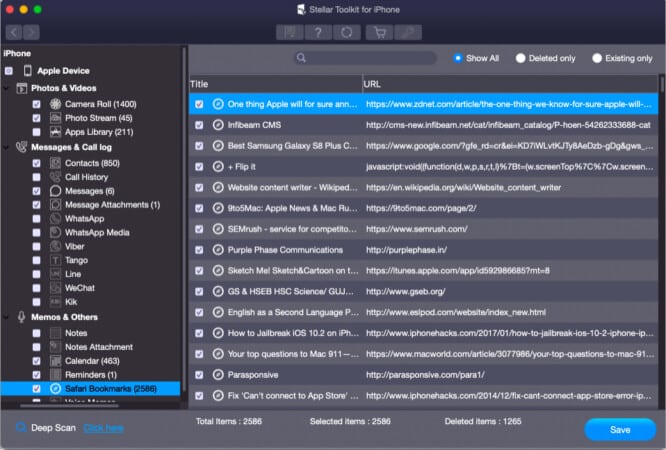
Task: Collapse the Photos & Videos section
Action: [x=7, y=88]
